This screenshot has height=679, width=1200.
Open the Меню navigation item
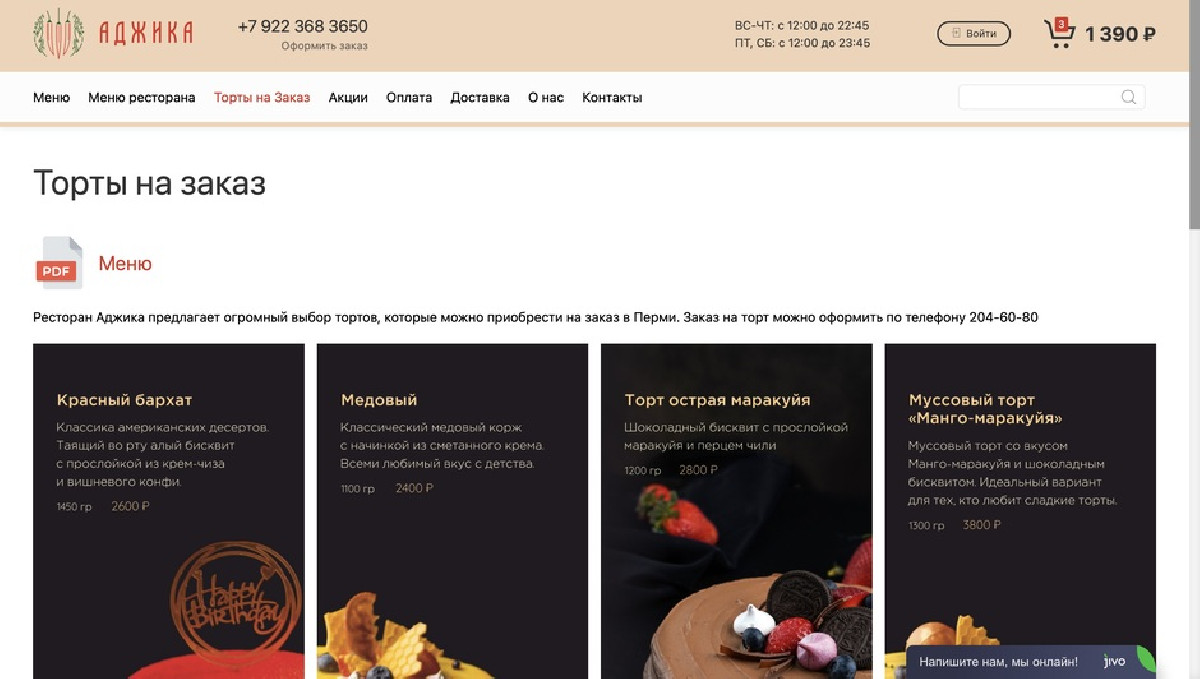pyautogui.click(x=51, y=98)
